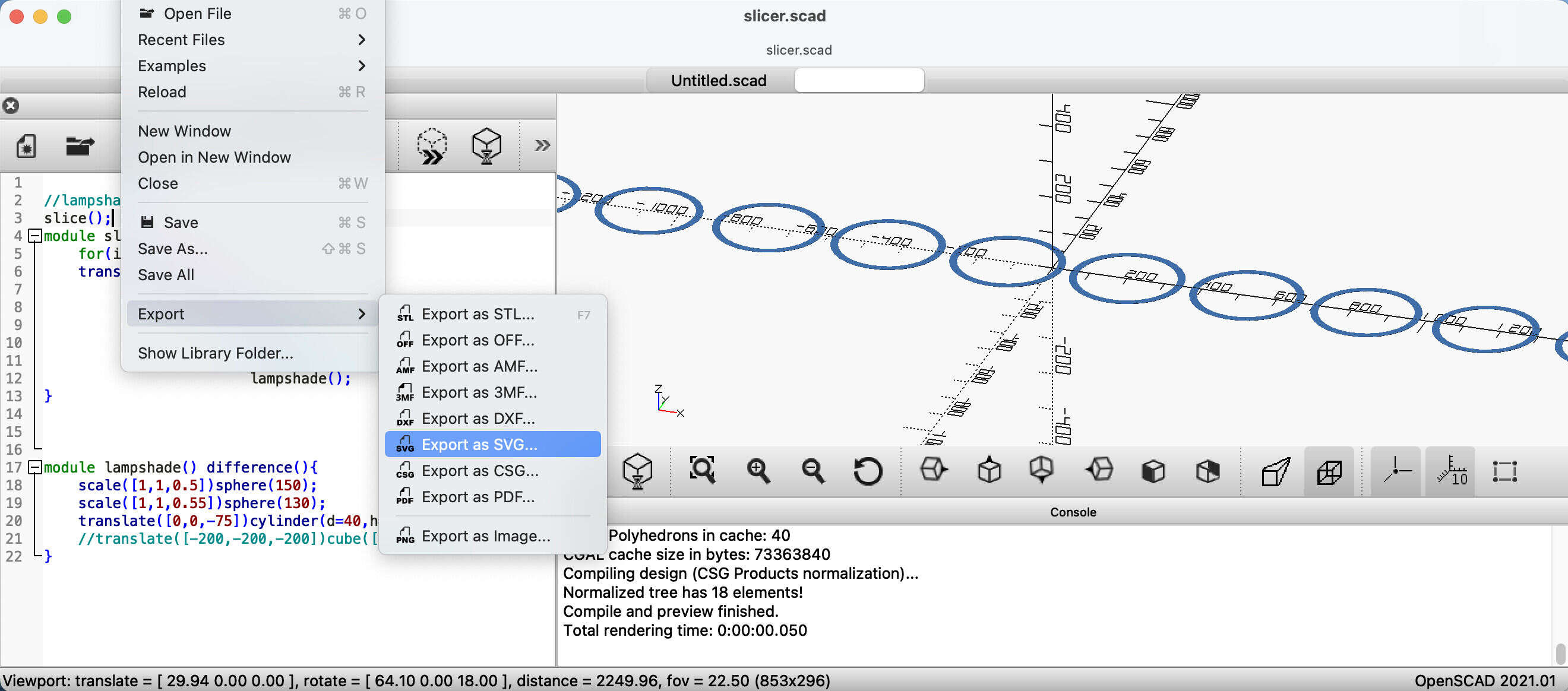The width and height of the screenshot is (1568, 691).
Task: Choose Save As... in the File menu
Action: coord(252,248)
